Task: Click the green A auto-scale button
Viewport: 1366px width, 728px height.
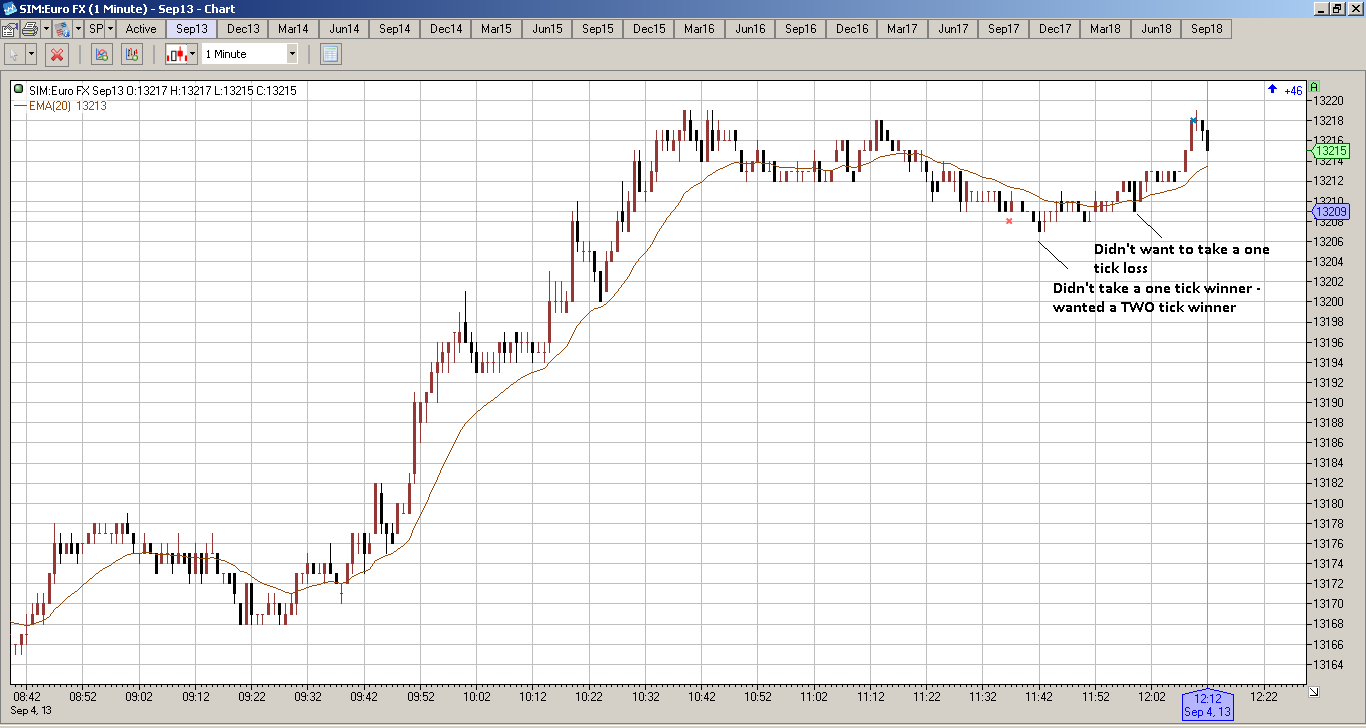Action: pos(1314,87)
